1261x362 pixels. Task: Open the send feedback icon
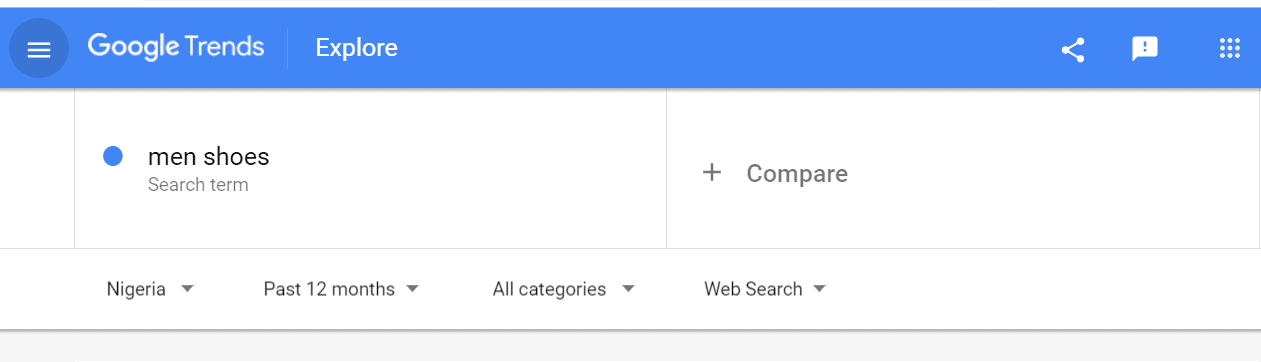(1145, 48)
